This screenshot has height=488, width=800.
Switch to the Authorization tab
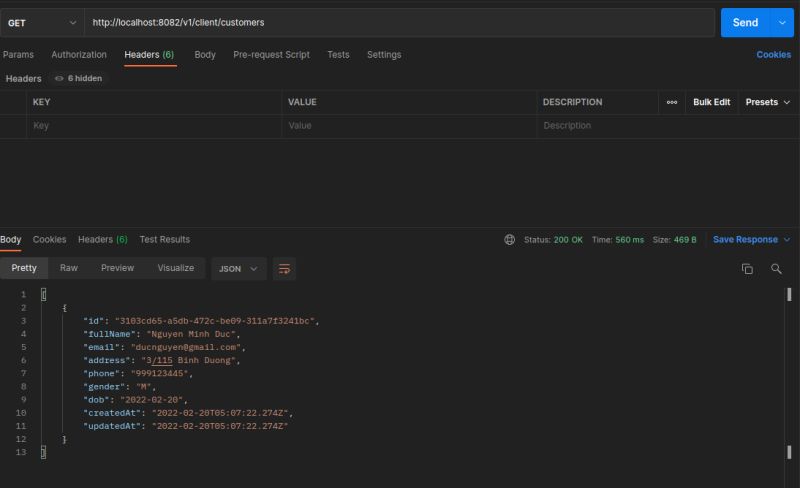79,55
